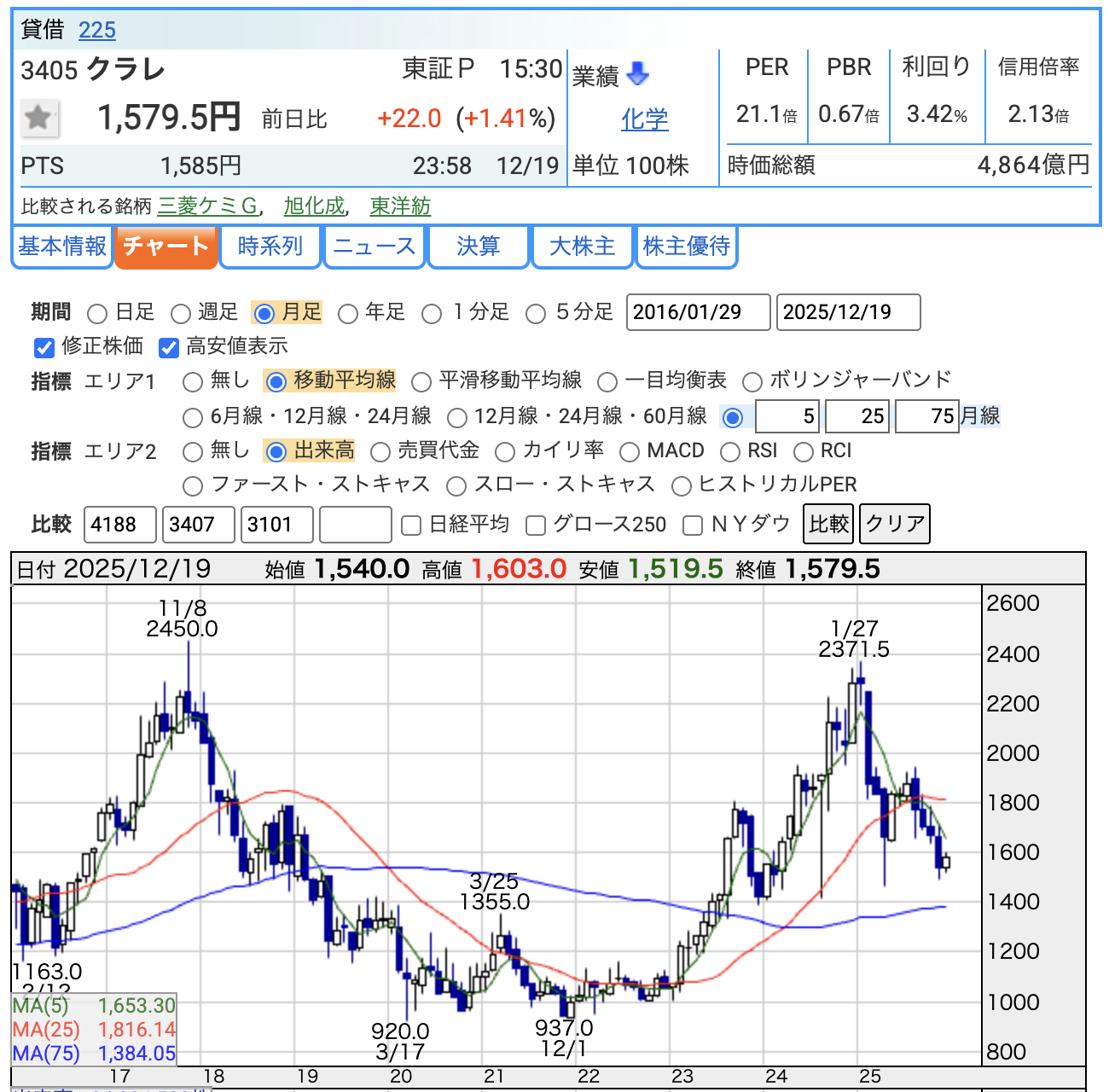Open 三菱ケミG comparison stock link
The image size is (1109, 1092).
tap(207, 206)
